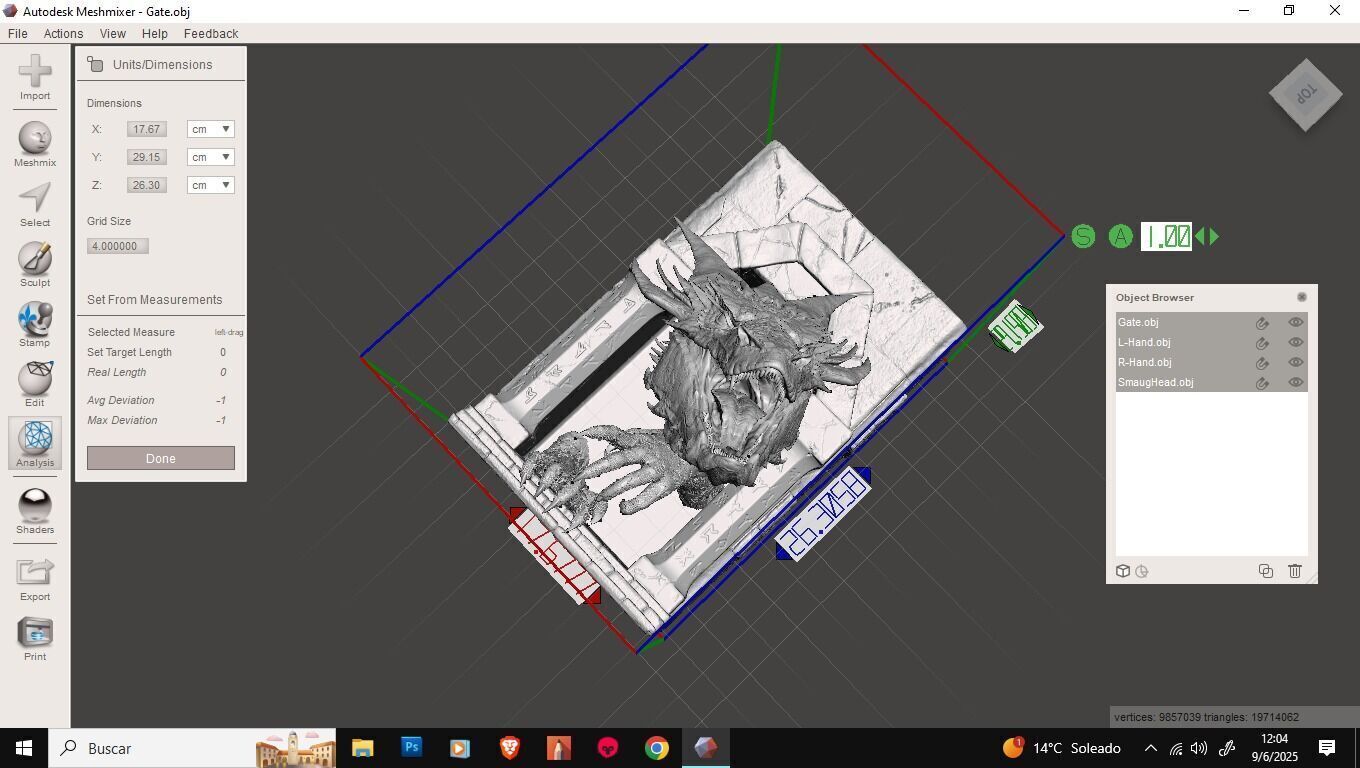This screenshot has width=1360, height=768.
Task: Open the Y dimension unit dropdown
Action: click(x=211, y=157)
